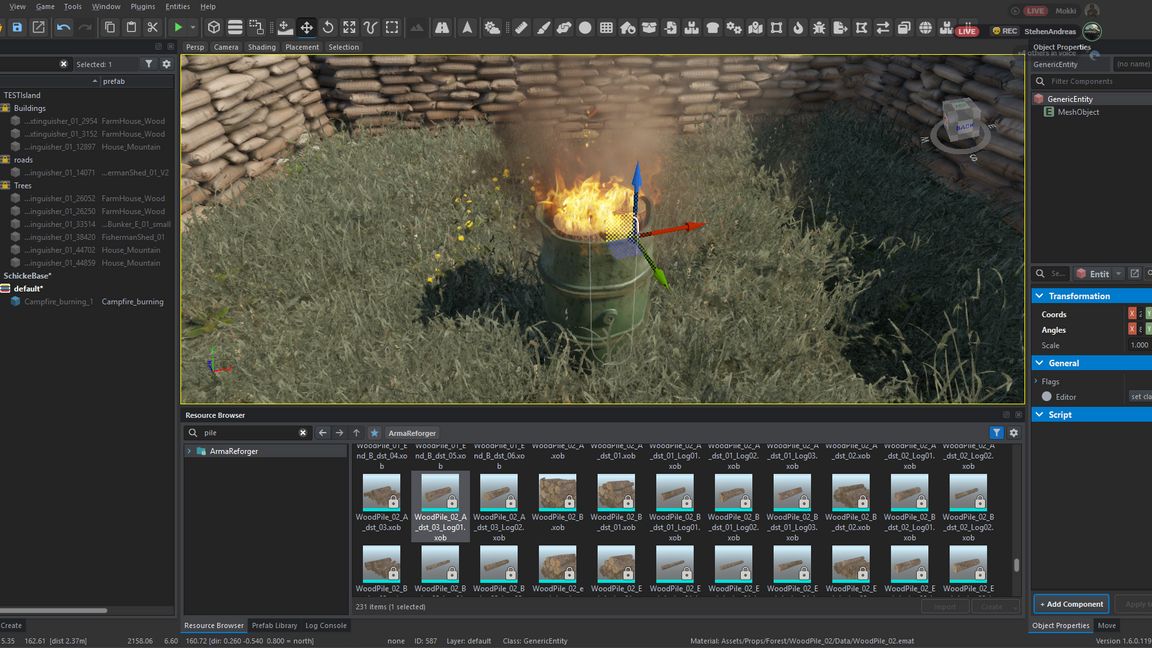Expand the Flags property row
1152x648 pixels.
(x=1036, y=381)
